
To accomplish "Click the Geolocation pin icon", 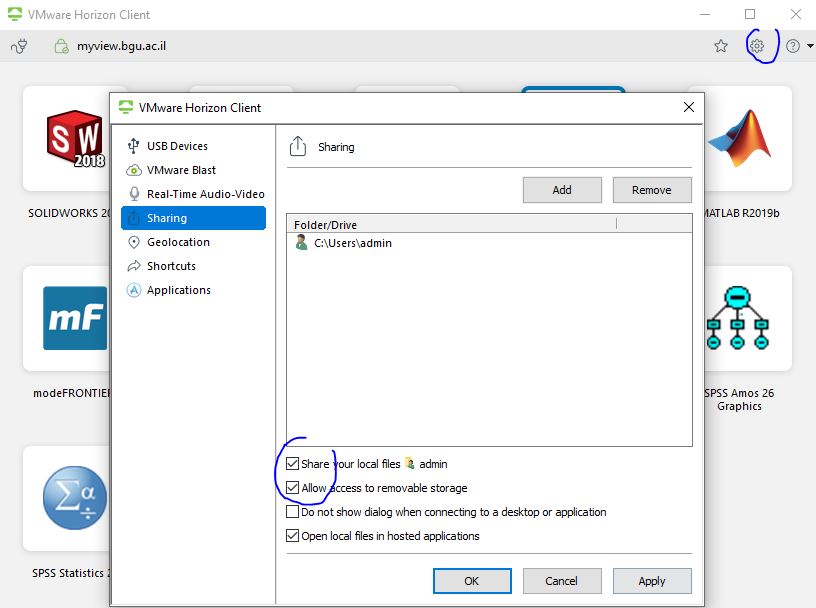I will [x=134, y=242].
